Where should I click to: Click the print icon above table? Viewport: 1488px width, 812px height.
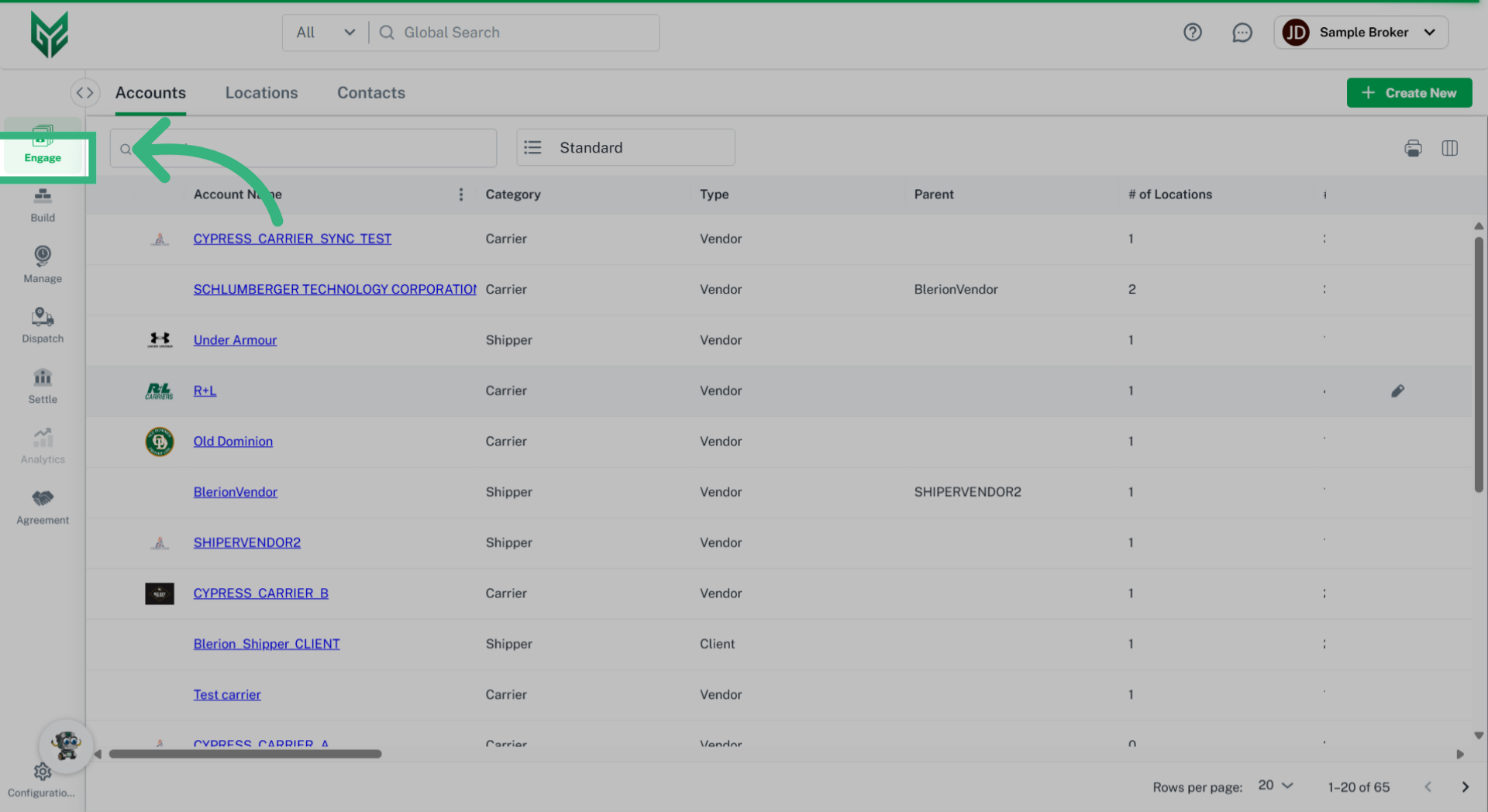click(1413, 148)
